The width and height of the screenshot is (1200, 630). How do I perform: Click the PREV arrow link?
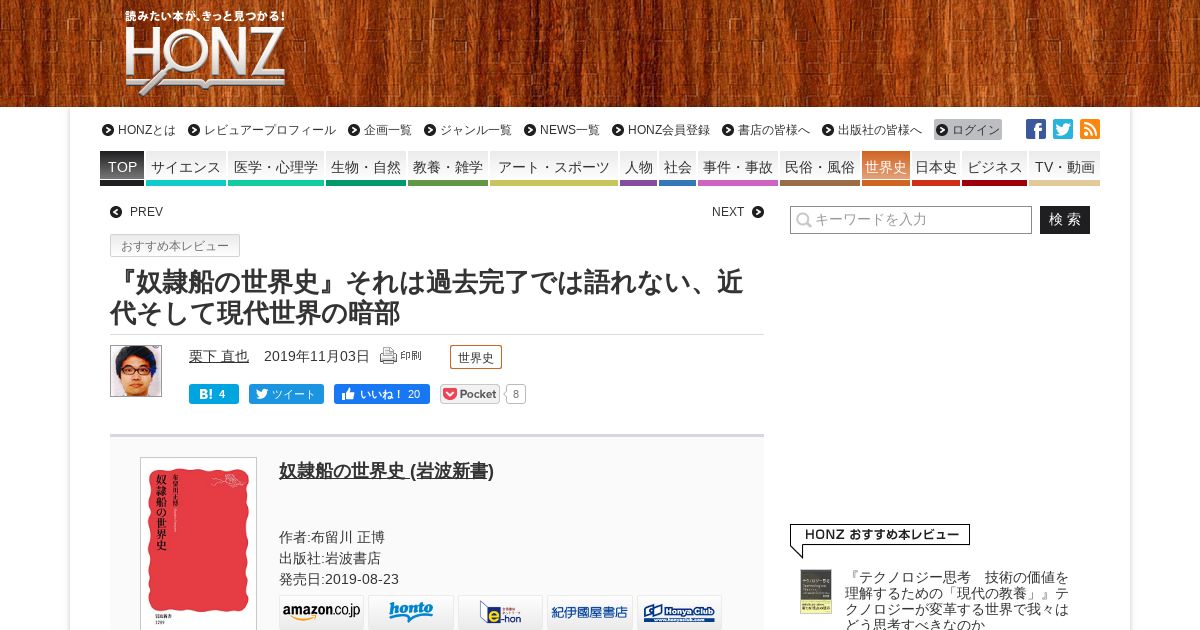click(x=137, y=212)
